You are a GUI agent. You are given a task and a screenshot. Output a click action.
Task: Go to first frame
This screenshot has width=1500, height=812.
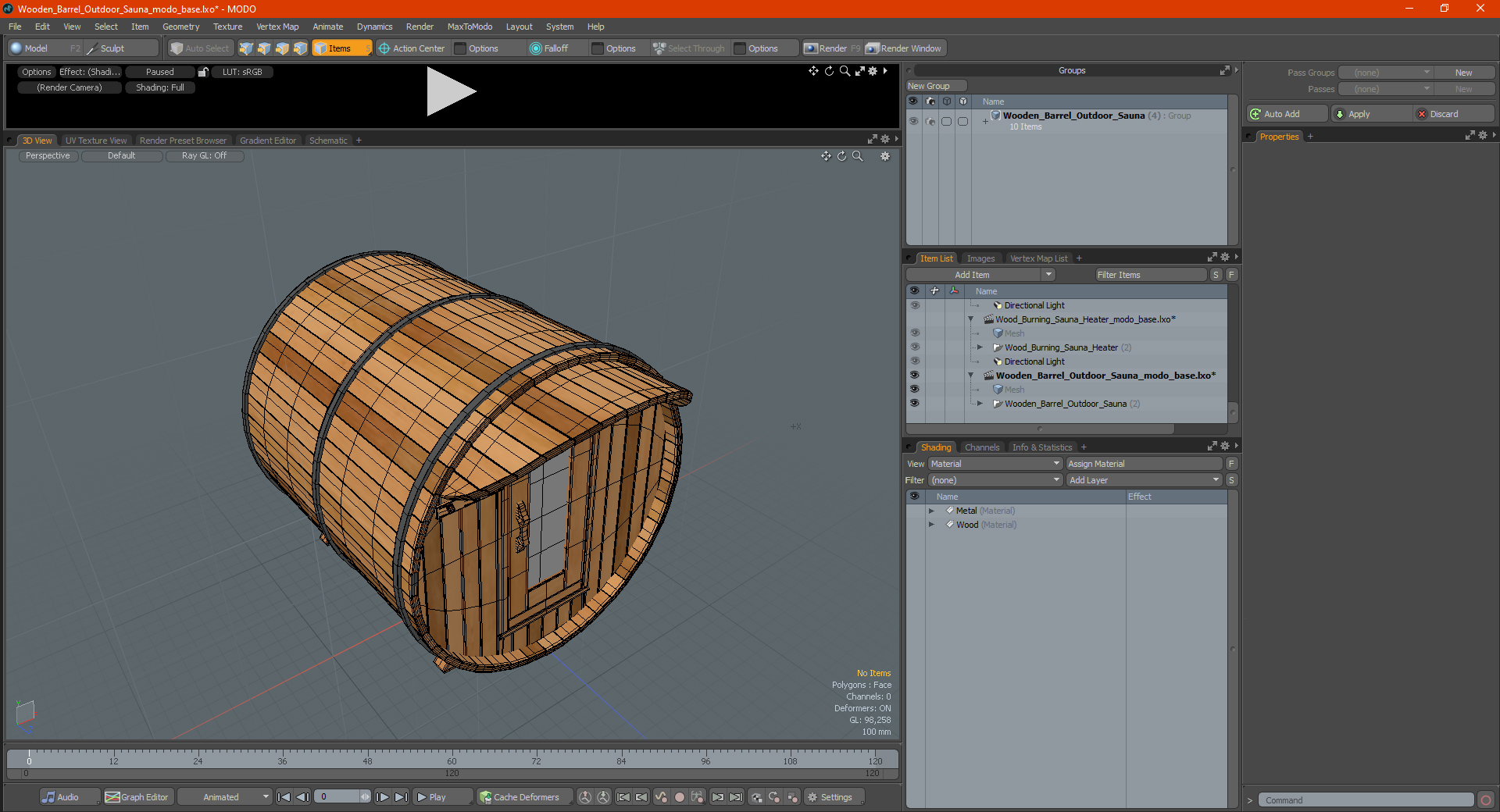pos(284,797)
